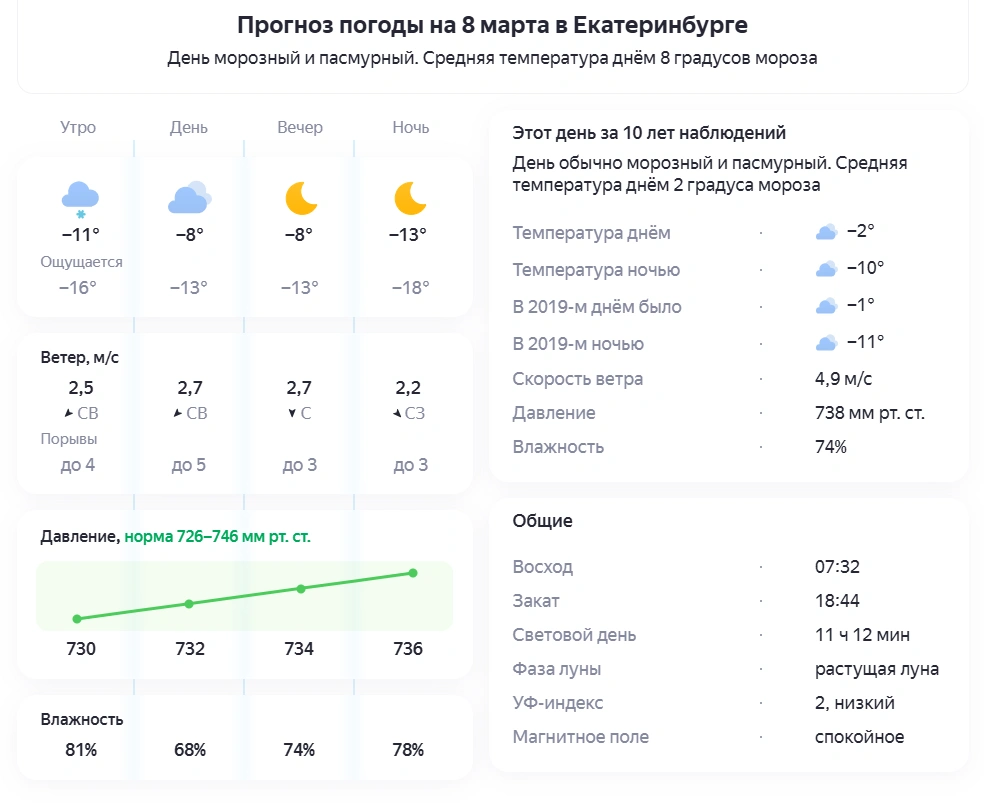This screenshot has height=803, width=984.
Task: Click the night temperature −13° under moon
Action: (x=408, y=235)
